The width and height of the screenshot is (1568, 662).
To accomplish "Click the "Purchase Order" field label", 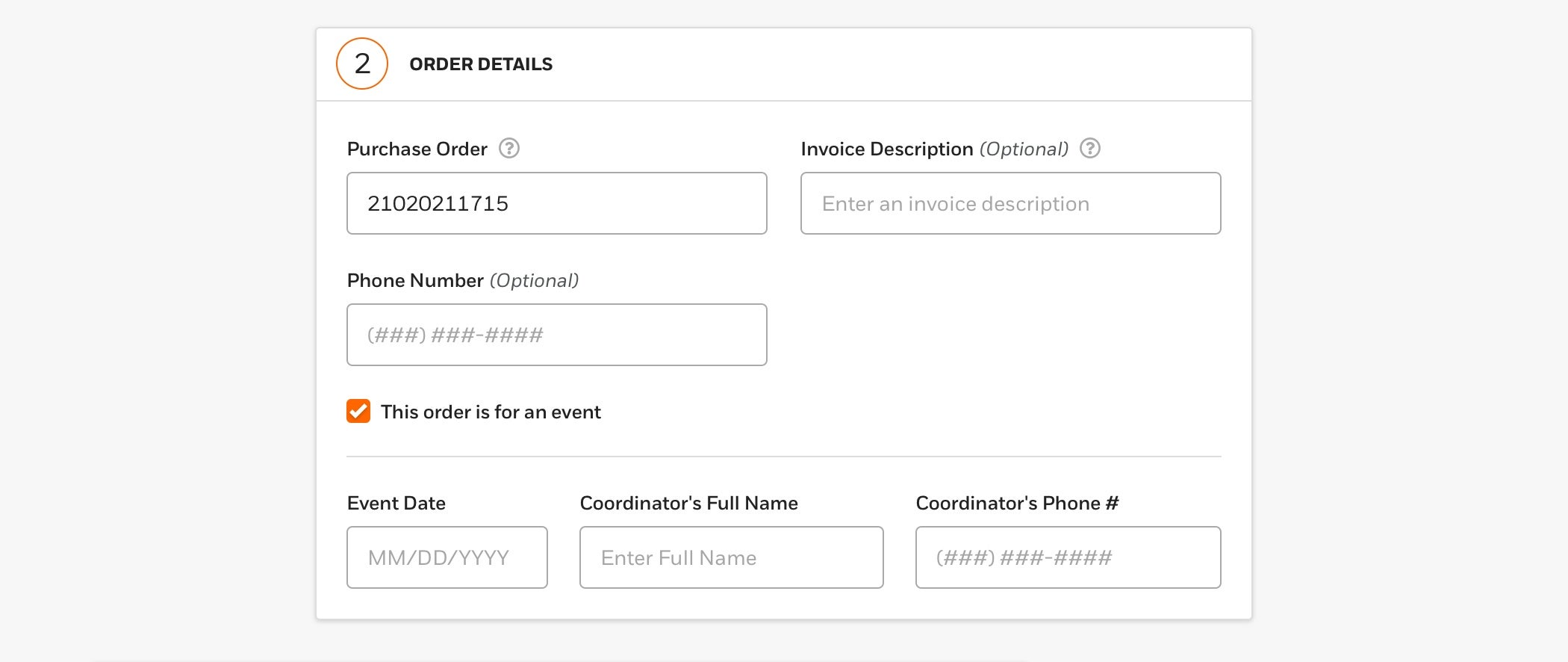I will 417,149.
